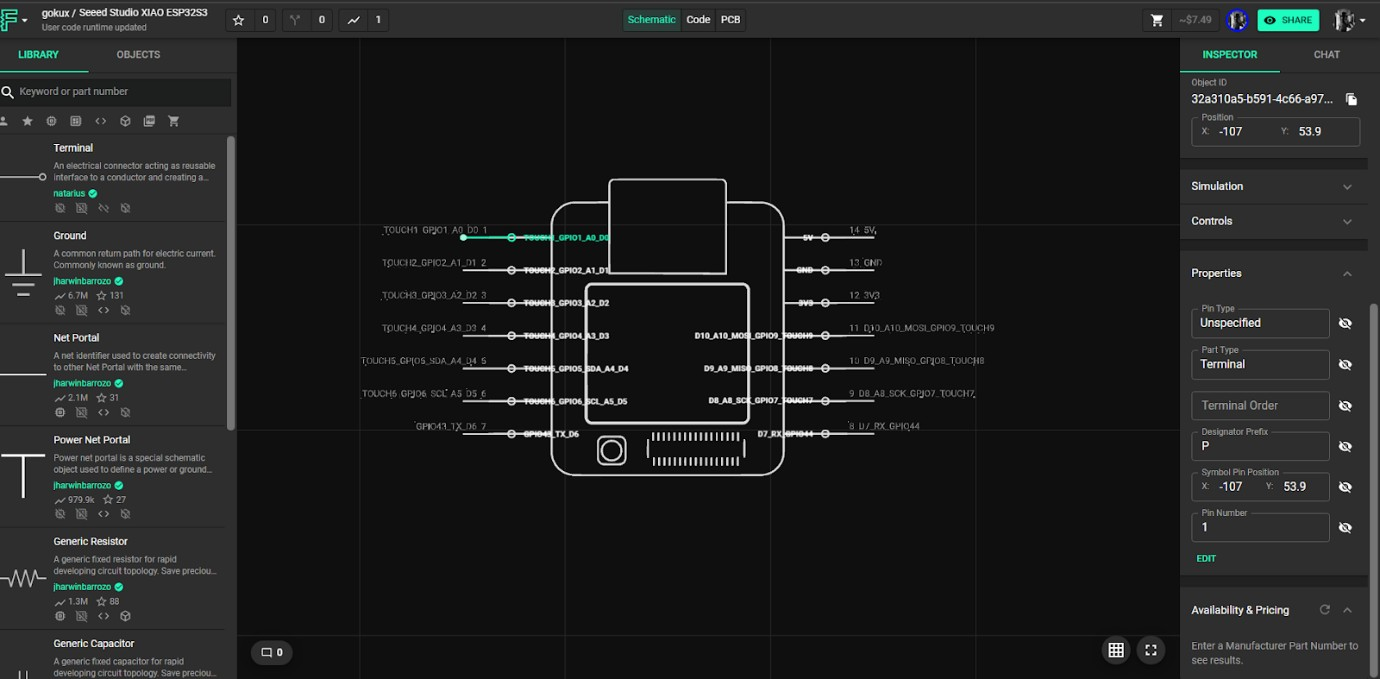1380x679 pixels.
Task: View the estimated cost ~$7.49 button
Action: pos(1194,20)
